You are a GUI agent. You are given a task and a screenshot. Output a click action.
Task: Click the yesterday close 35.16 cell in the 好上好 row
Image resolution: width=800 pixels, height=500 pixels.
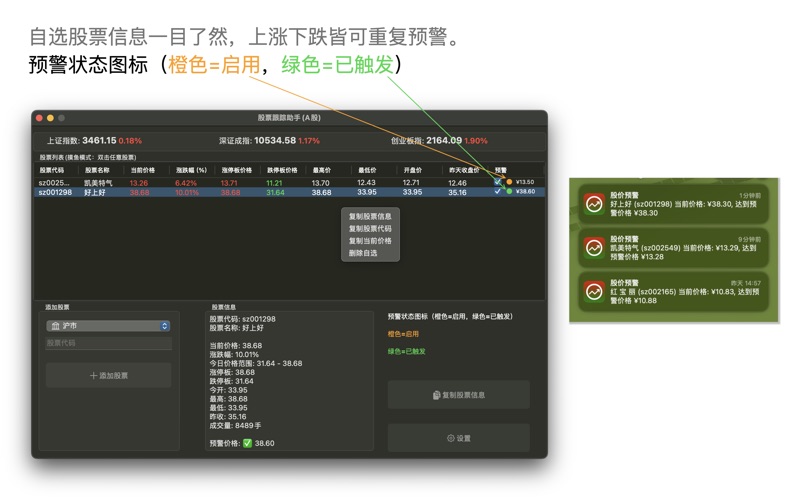[x=457, y=192]
